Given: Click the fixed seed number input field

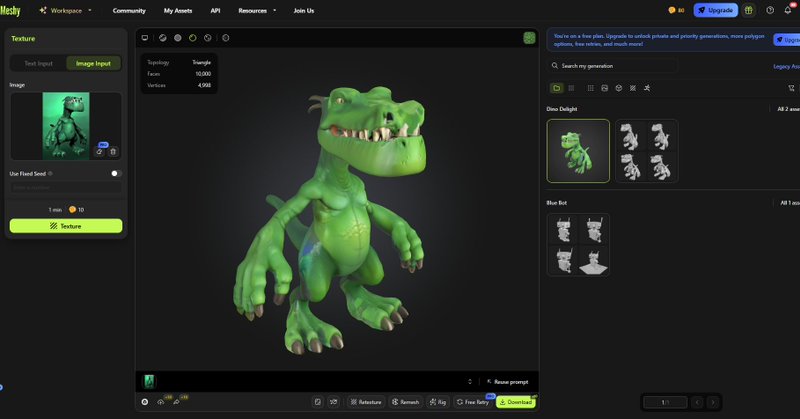Looking at the screenshot, I should pyautogui.click(x=66, y=188).
